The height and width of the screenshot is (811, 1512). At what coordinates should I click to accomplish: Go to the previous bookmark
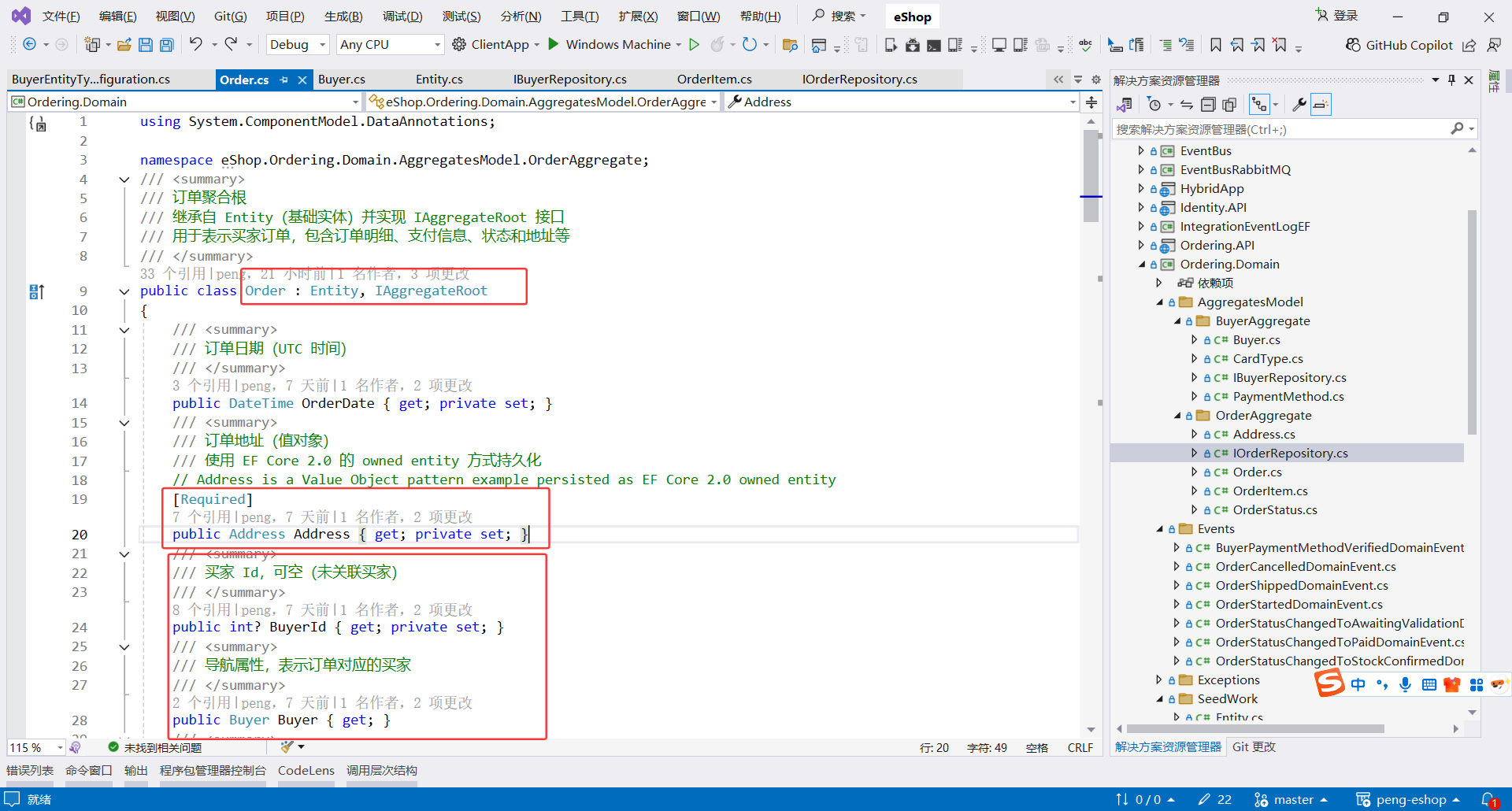click(1237, 45)
